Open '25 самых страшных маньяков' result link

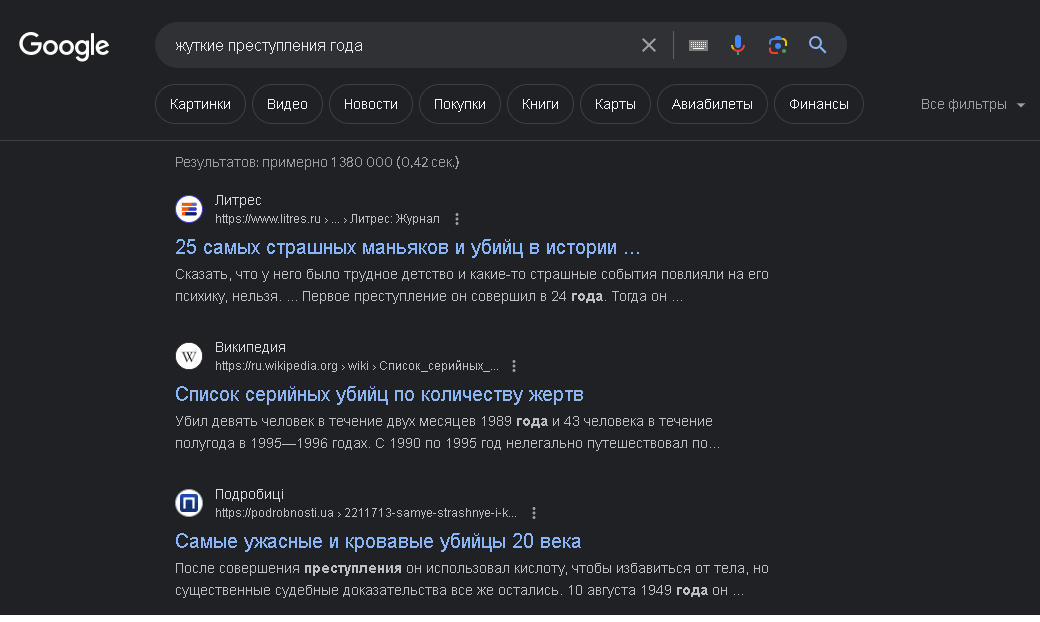pyautogui.click(x=407, y=247)
